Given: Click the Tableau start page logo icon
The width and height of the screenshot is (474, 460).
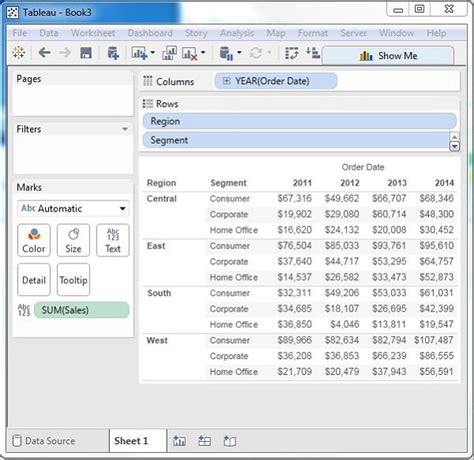Looking at the screenshot, I should (x=19, y=53).
